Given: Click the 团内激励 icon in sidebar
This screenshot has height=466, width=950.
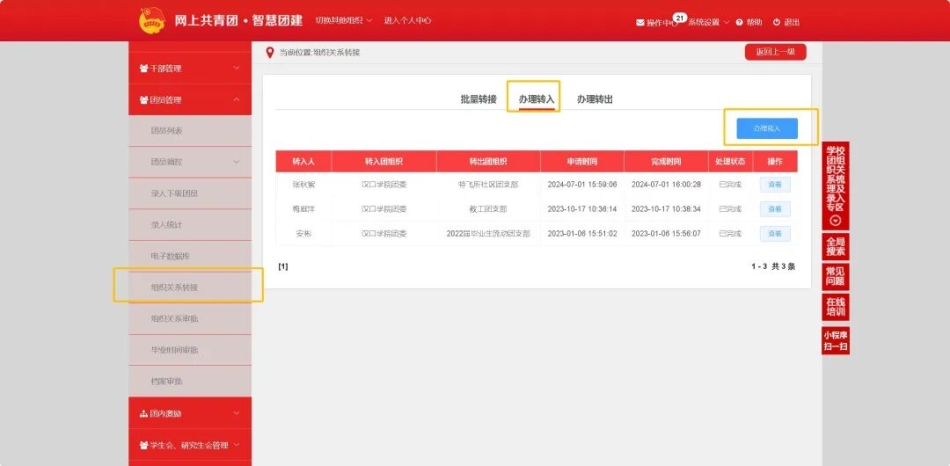Looking at the screenshot, I should (x=143, y=413).
